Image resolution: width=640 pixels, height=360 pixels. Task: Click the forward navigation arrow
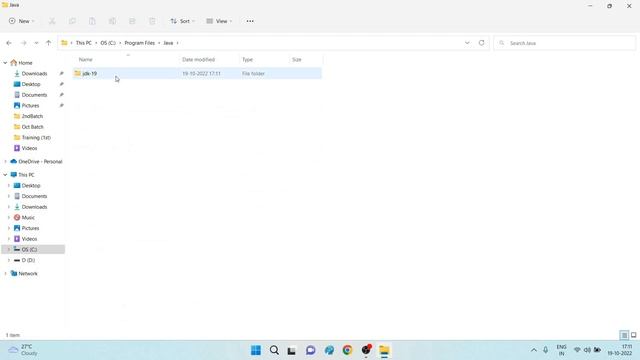24,43
